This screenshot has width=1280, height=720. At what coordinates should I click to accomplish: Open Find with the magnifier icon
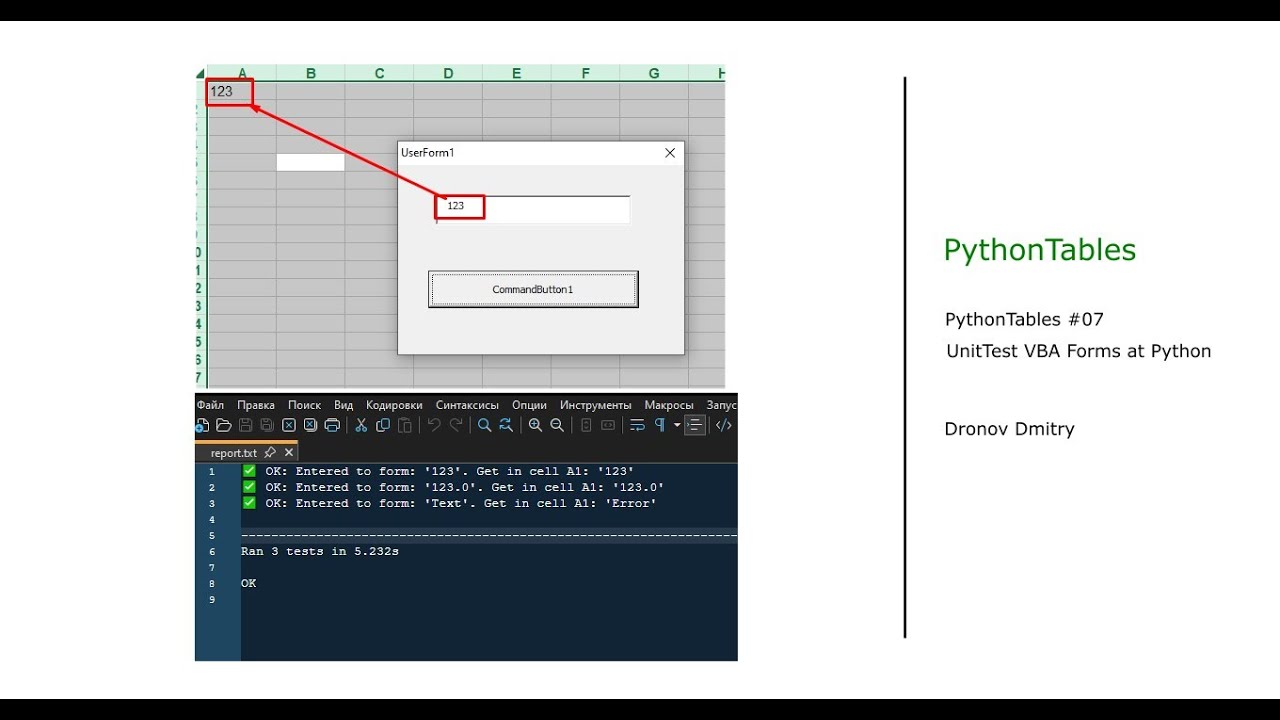tap(484, 425)
